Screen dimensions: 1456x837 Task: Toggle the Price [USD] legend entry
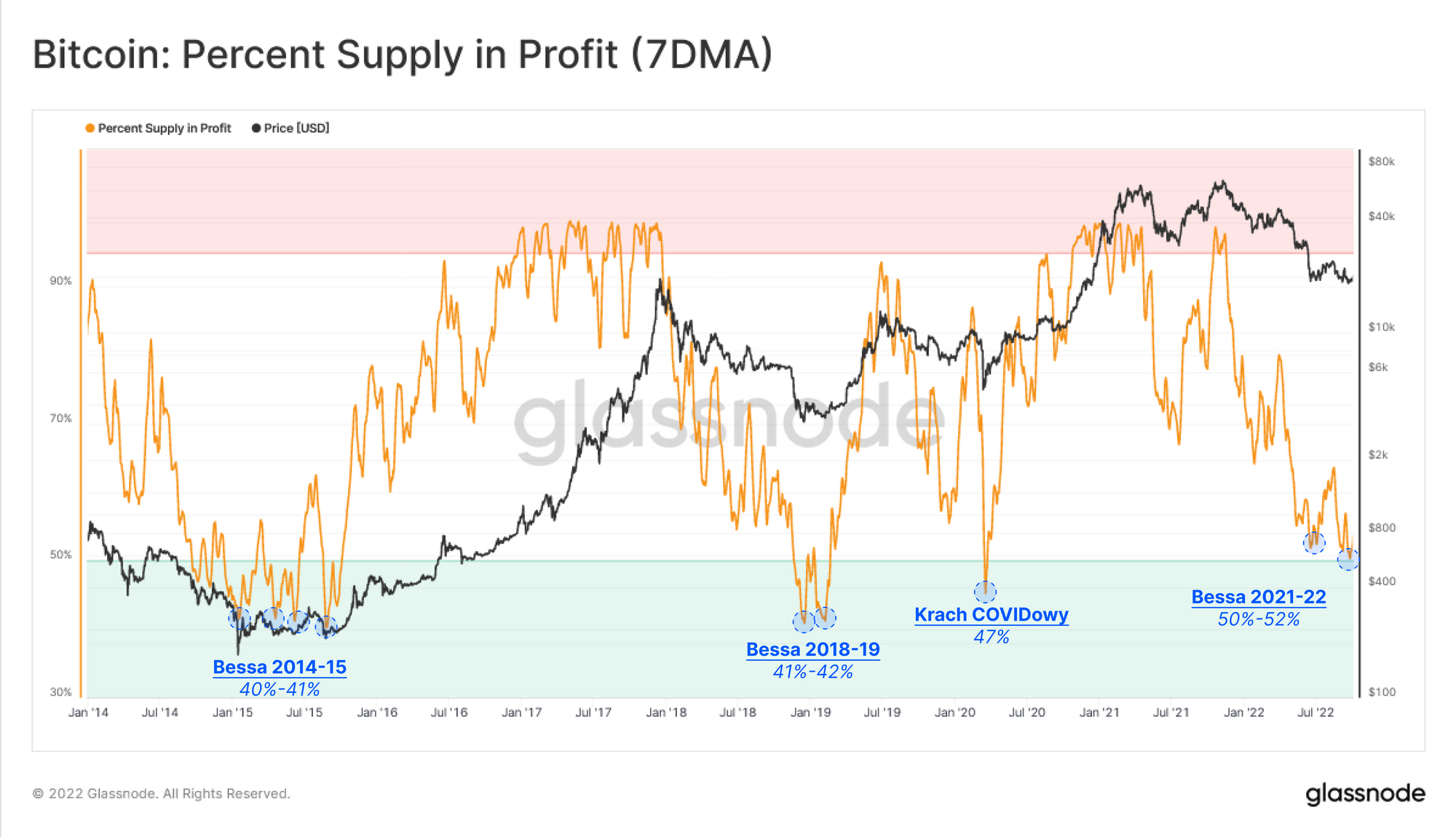(290, 128)
